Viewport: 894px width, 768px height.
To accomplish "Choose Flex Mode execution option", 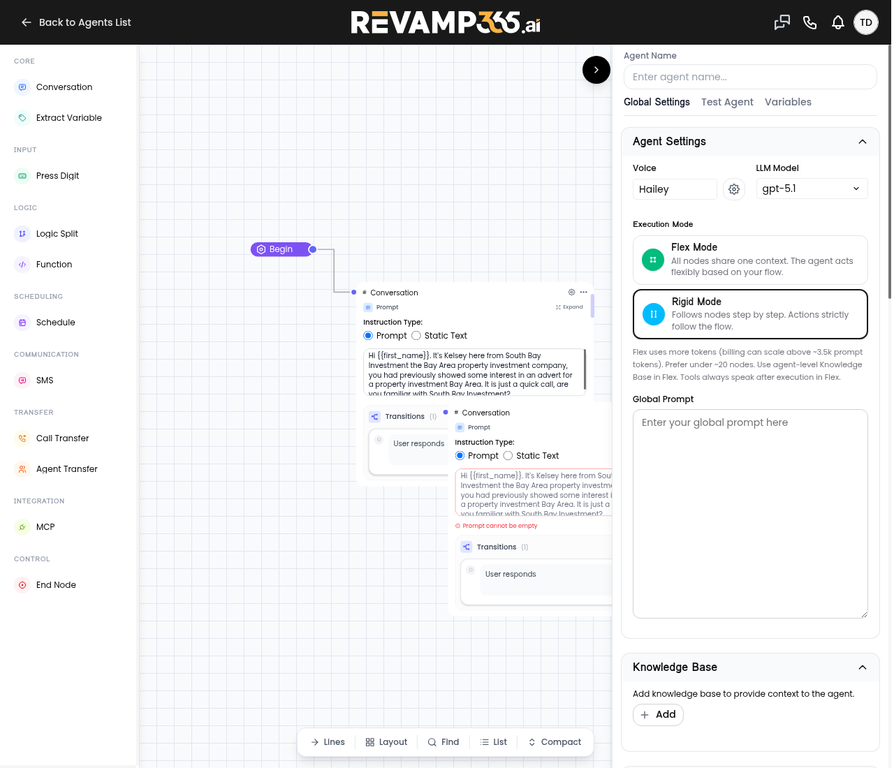I will (x=750, y=260).
